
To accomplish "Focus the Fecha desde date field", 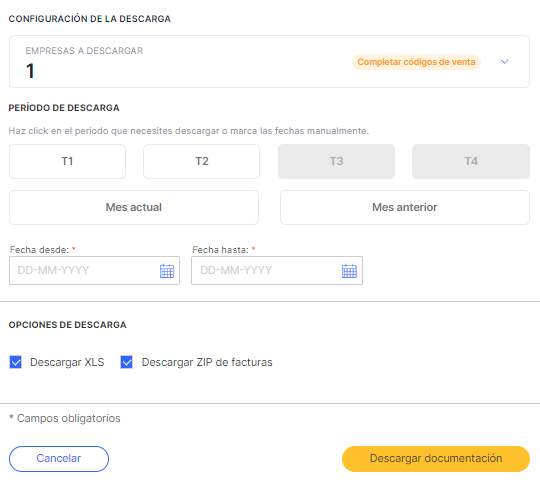I will point(94,271).
